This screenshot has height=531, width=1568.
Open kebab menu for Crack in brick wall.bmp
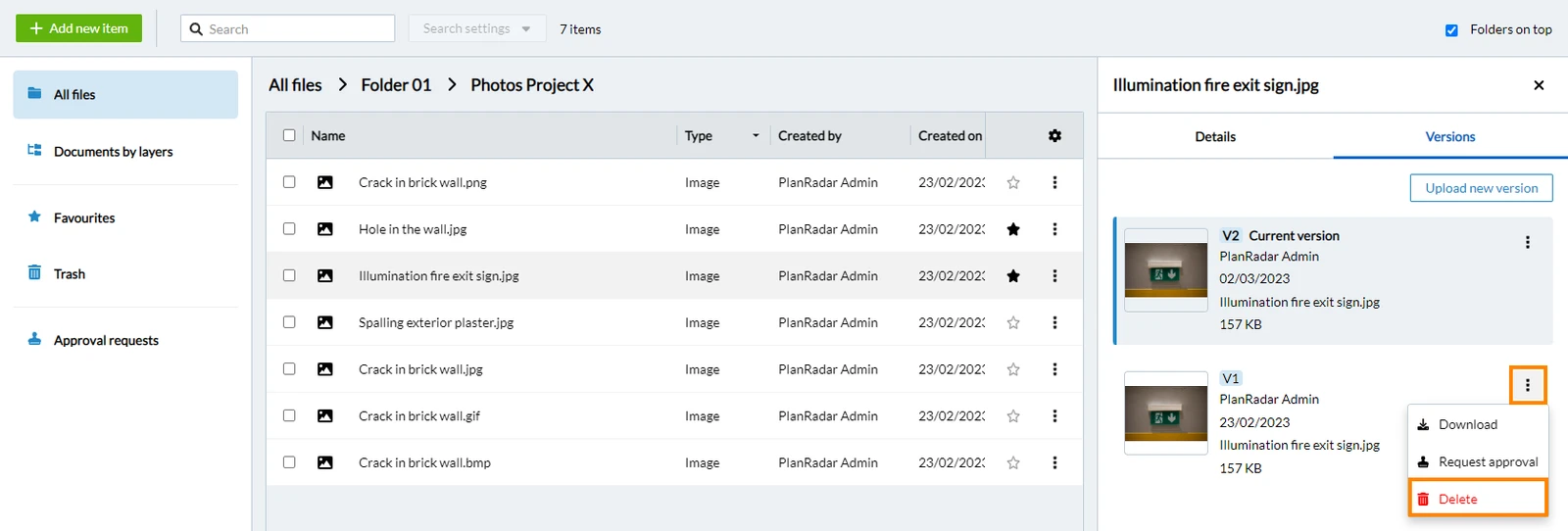point(1054,462)
